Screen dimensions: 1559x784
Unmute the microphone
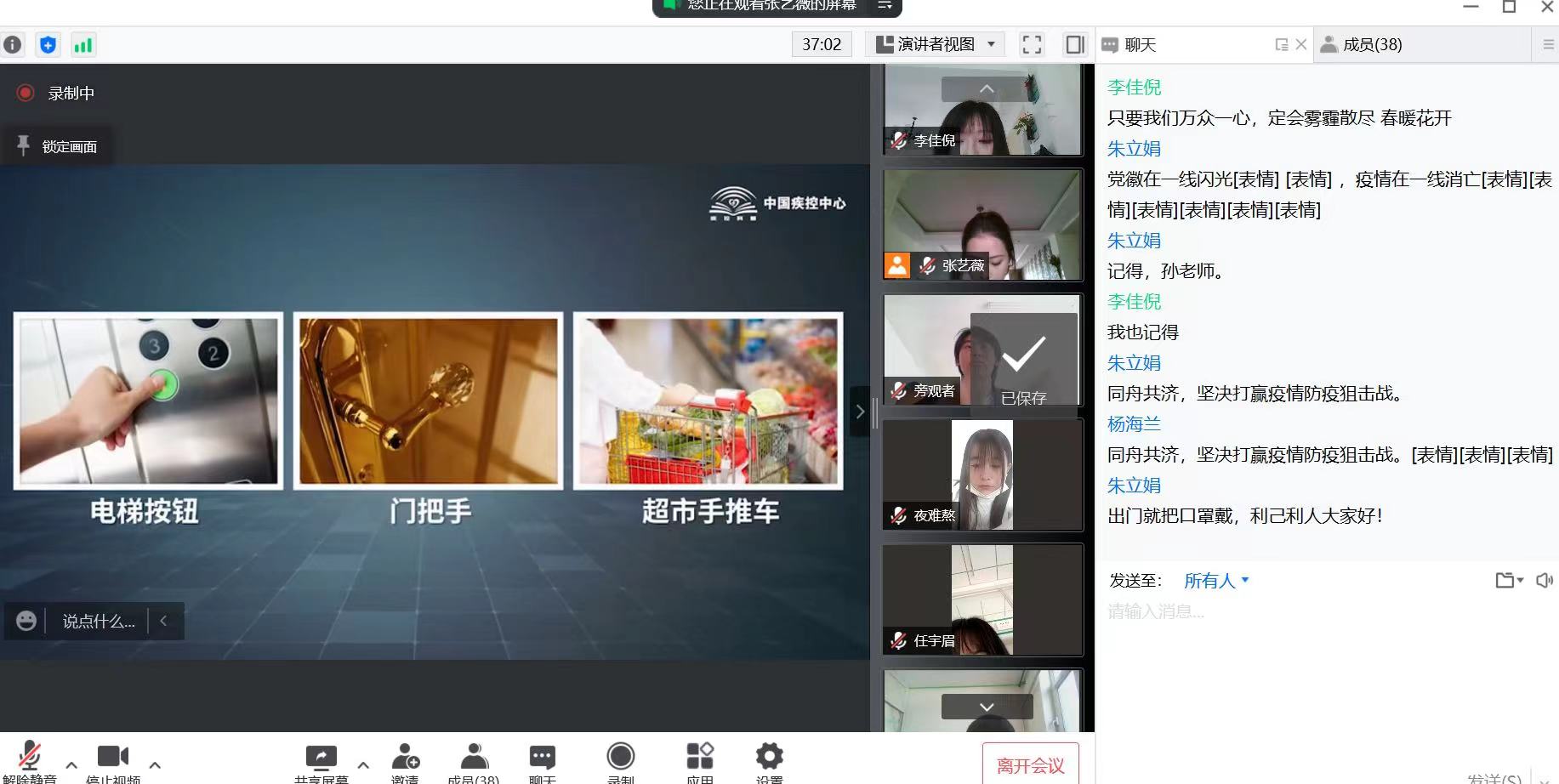pyautogui.click(x=30, y=759)
